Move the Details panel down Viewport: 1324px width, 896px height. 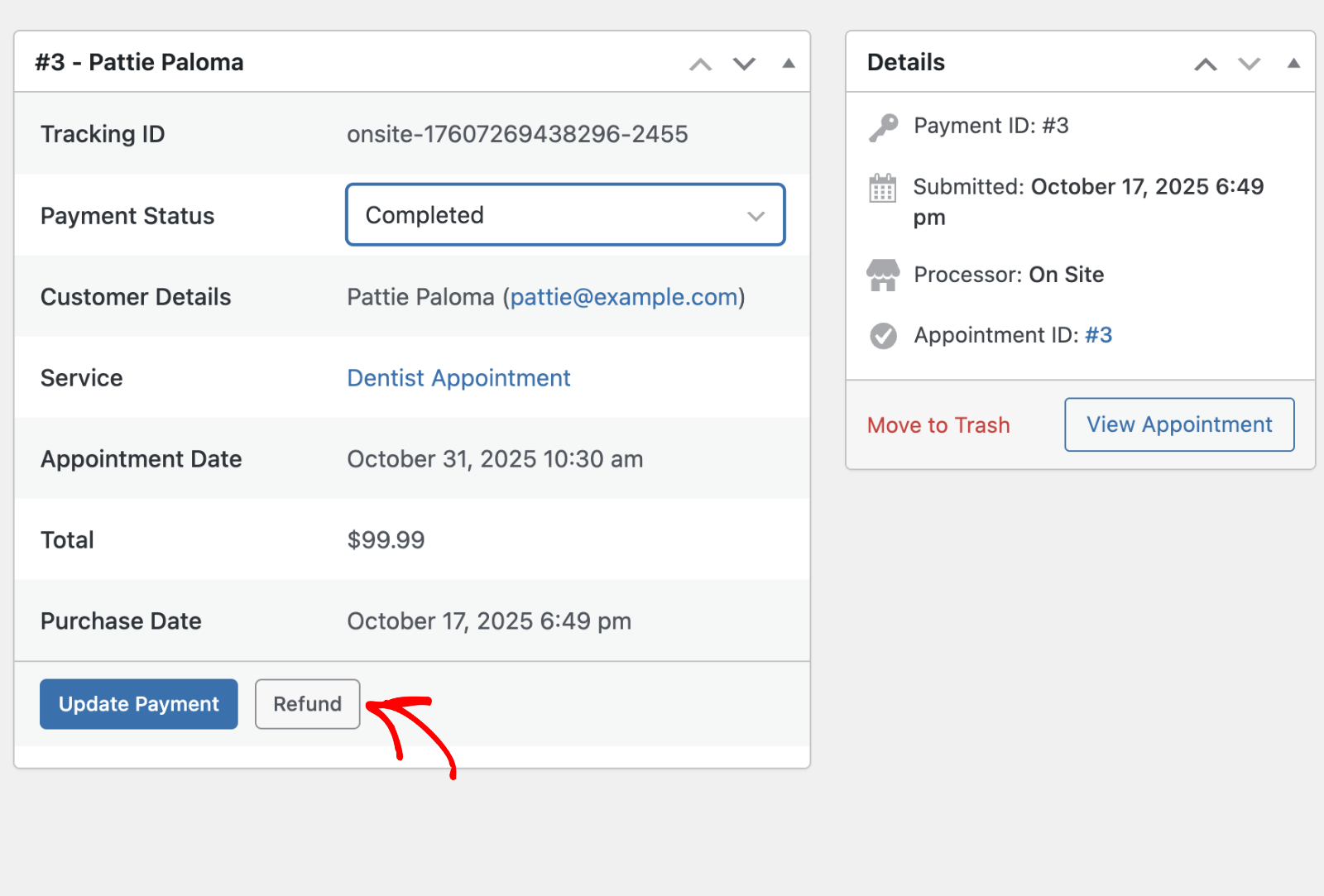(x=1250, y=65)
